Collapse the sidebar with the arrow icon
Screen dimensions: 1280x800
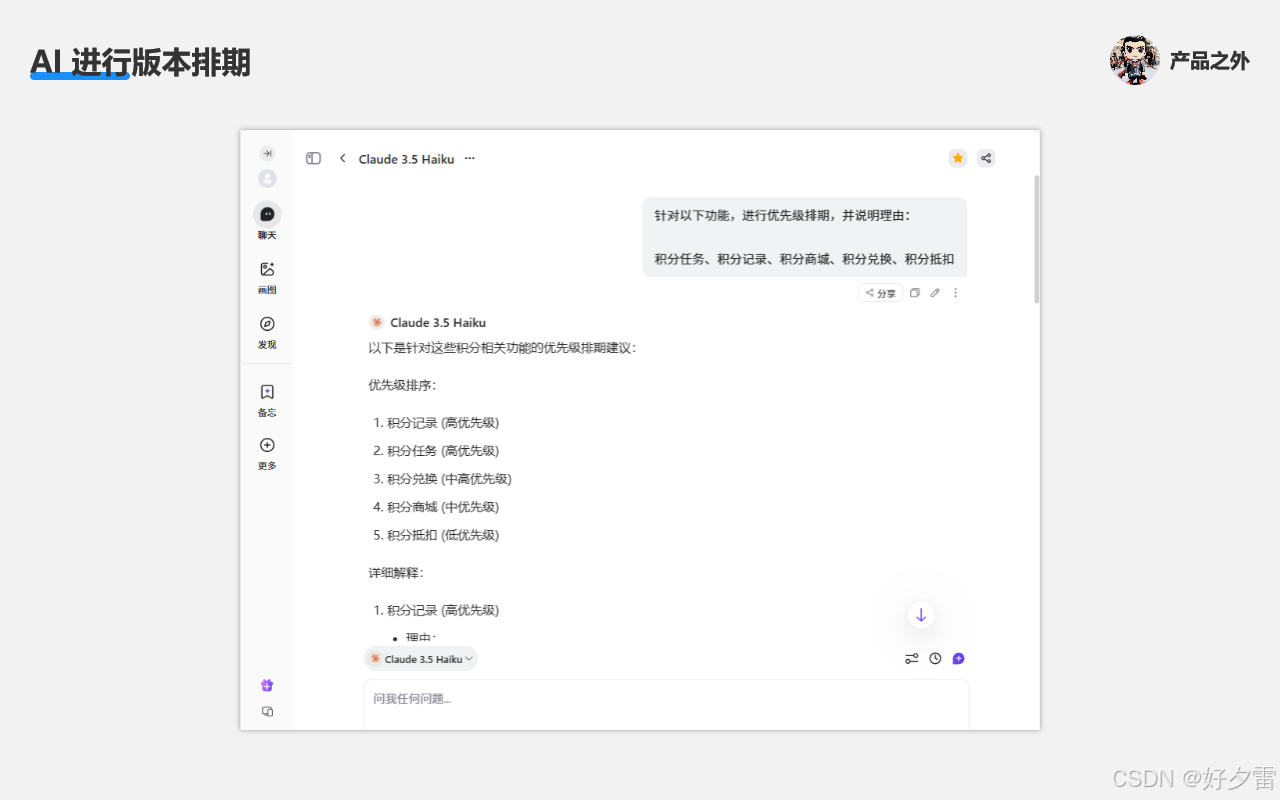(x=267, y=153)
